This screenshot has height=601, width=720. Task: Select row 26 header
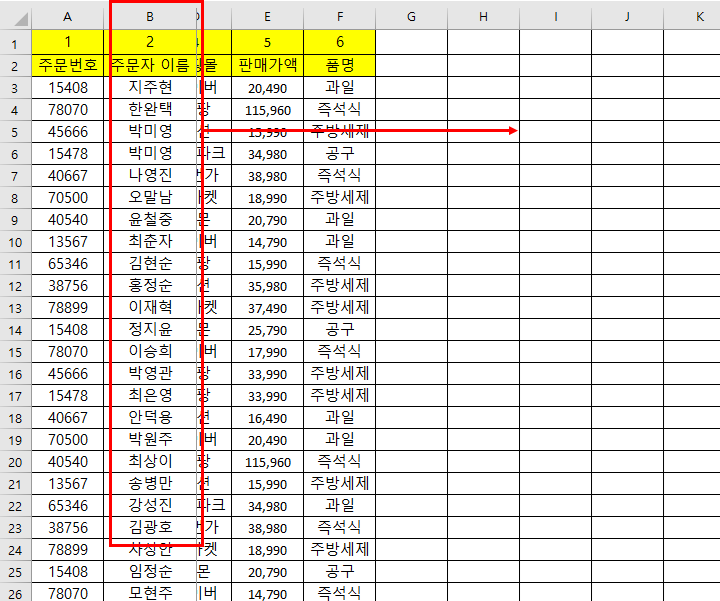15,594
